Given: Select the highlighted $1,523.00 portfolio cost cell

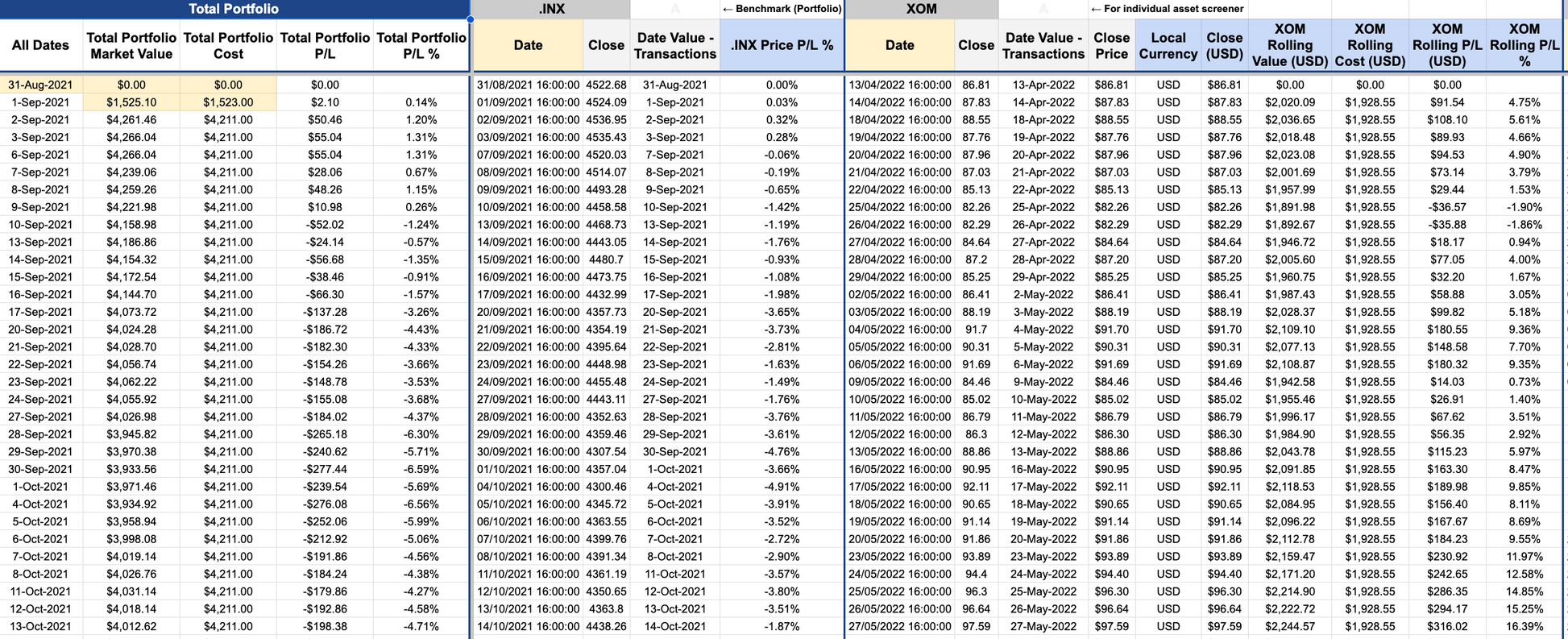Looking at the screenshot, I should click(228, 102).
